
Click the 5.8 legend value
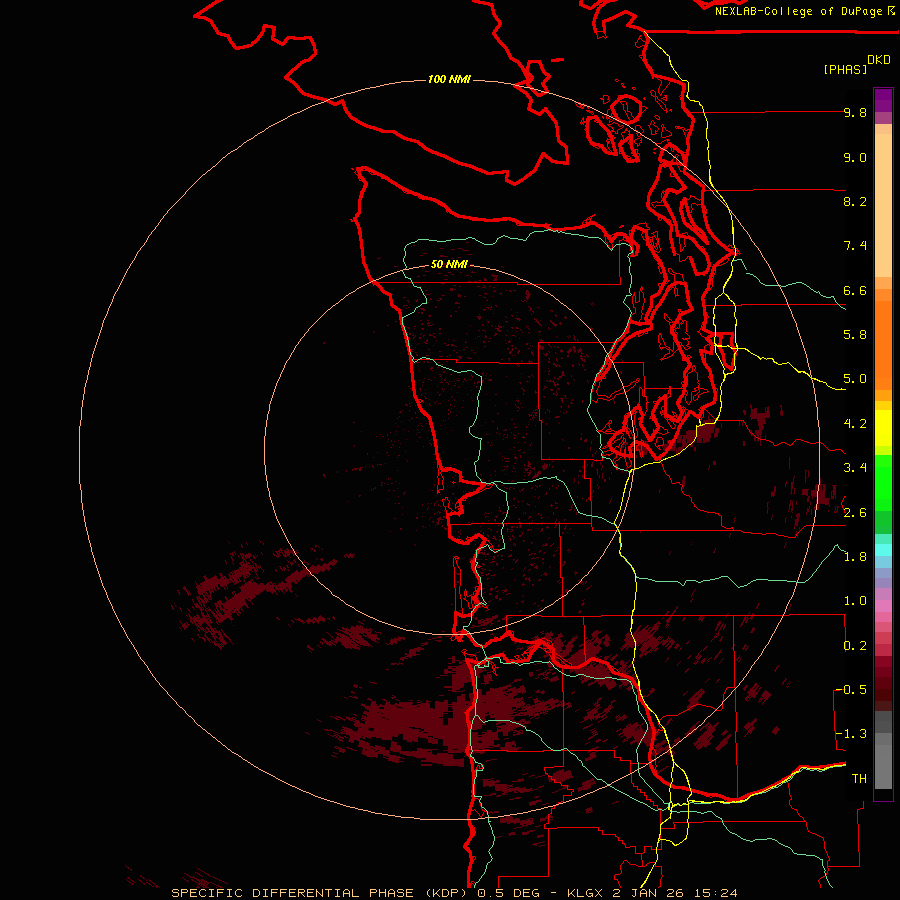click(855, 335)
